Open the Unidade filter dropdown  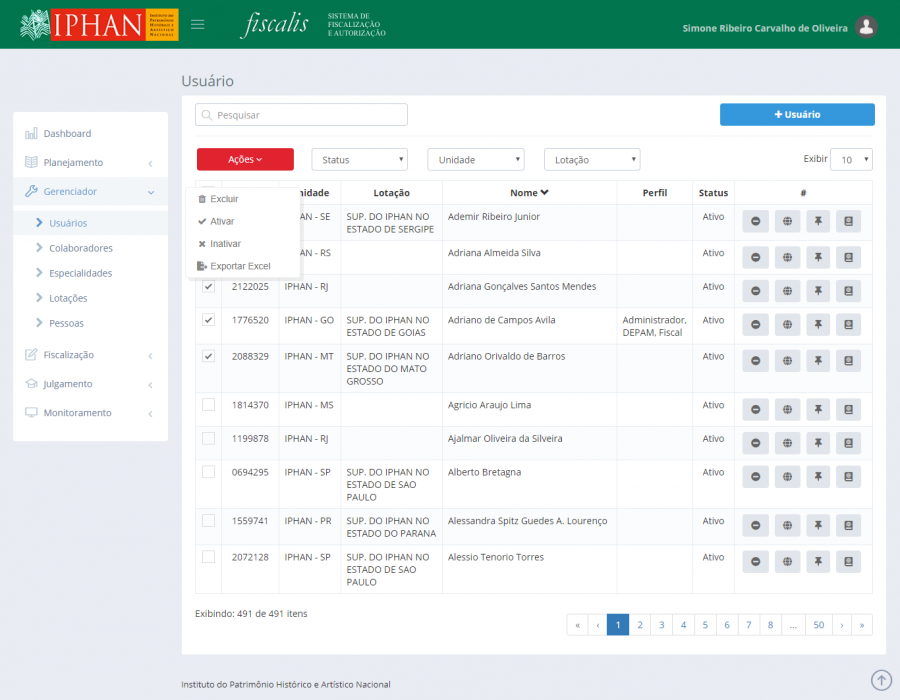[475, 160]
